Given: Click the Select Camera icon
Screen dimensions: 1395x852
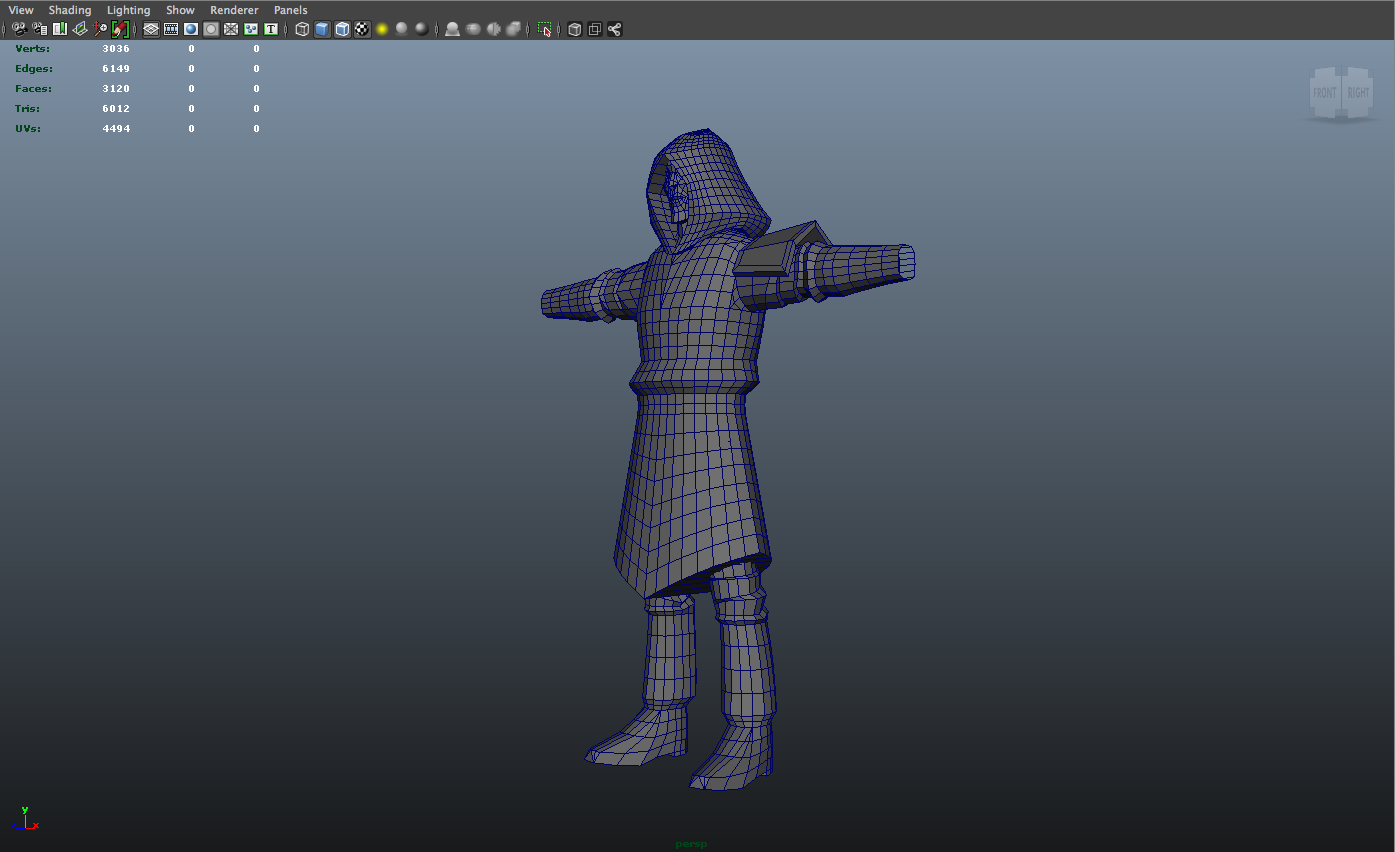Looking at the screenshot, I should (19, 29).
